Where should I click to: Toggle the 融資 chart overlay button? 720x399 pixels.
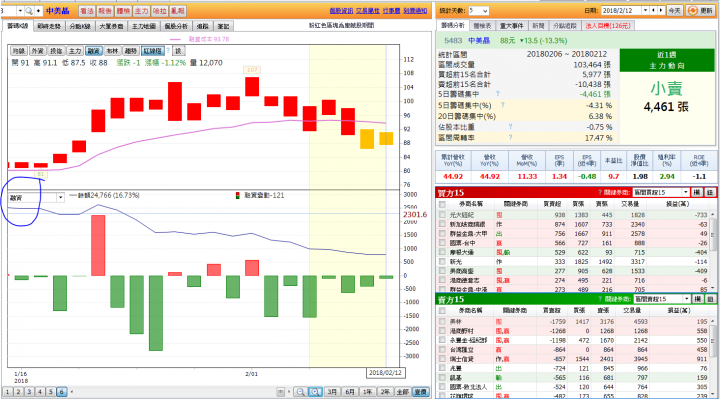point(93,51)
